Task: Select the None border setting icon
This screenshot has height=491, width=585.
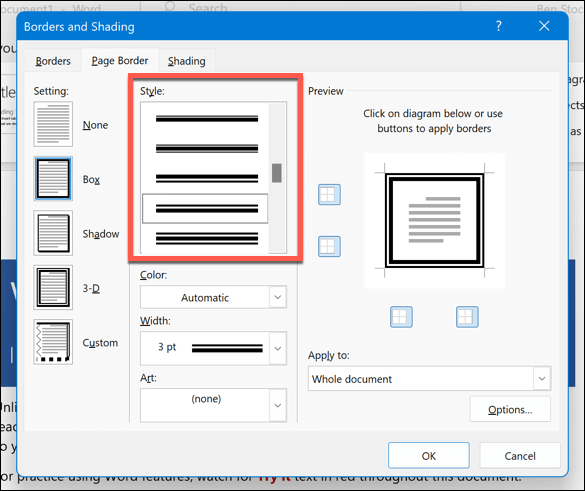Action: [x=53, y=124]
